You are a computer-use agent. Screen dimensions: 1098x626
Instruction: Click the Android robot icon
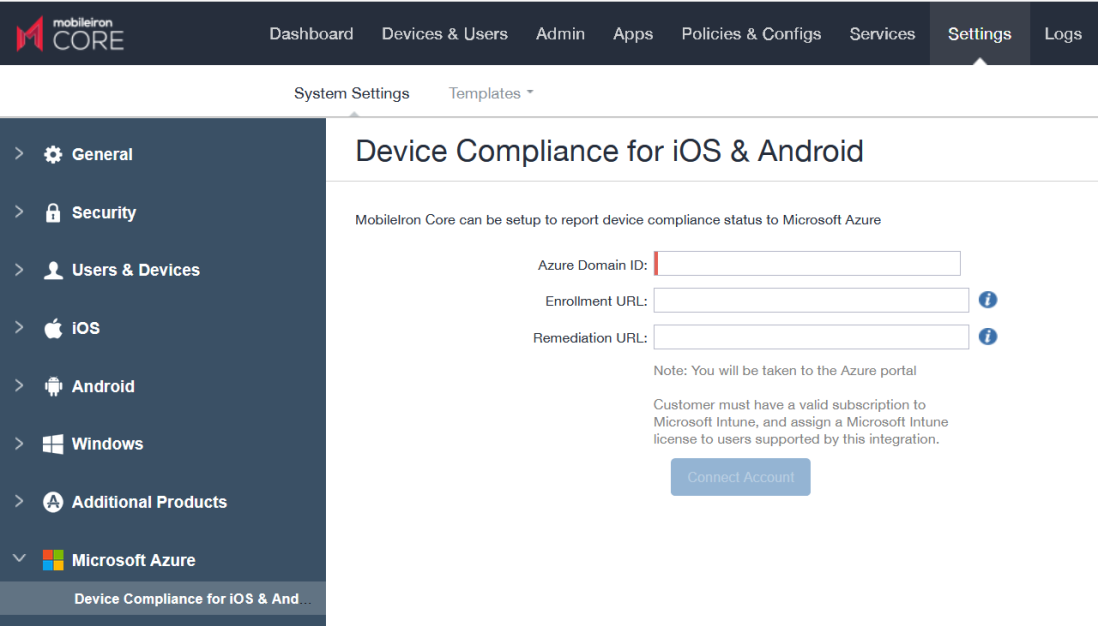pos(53,386)
